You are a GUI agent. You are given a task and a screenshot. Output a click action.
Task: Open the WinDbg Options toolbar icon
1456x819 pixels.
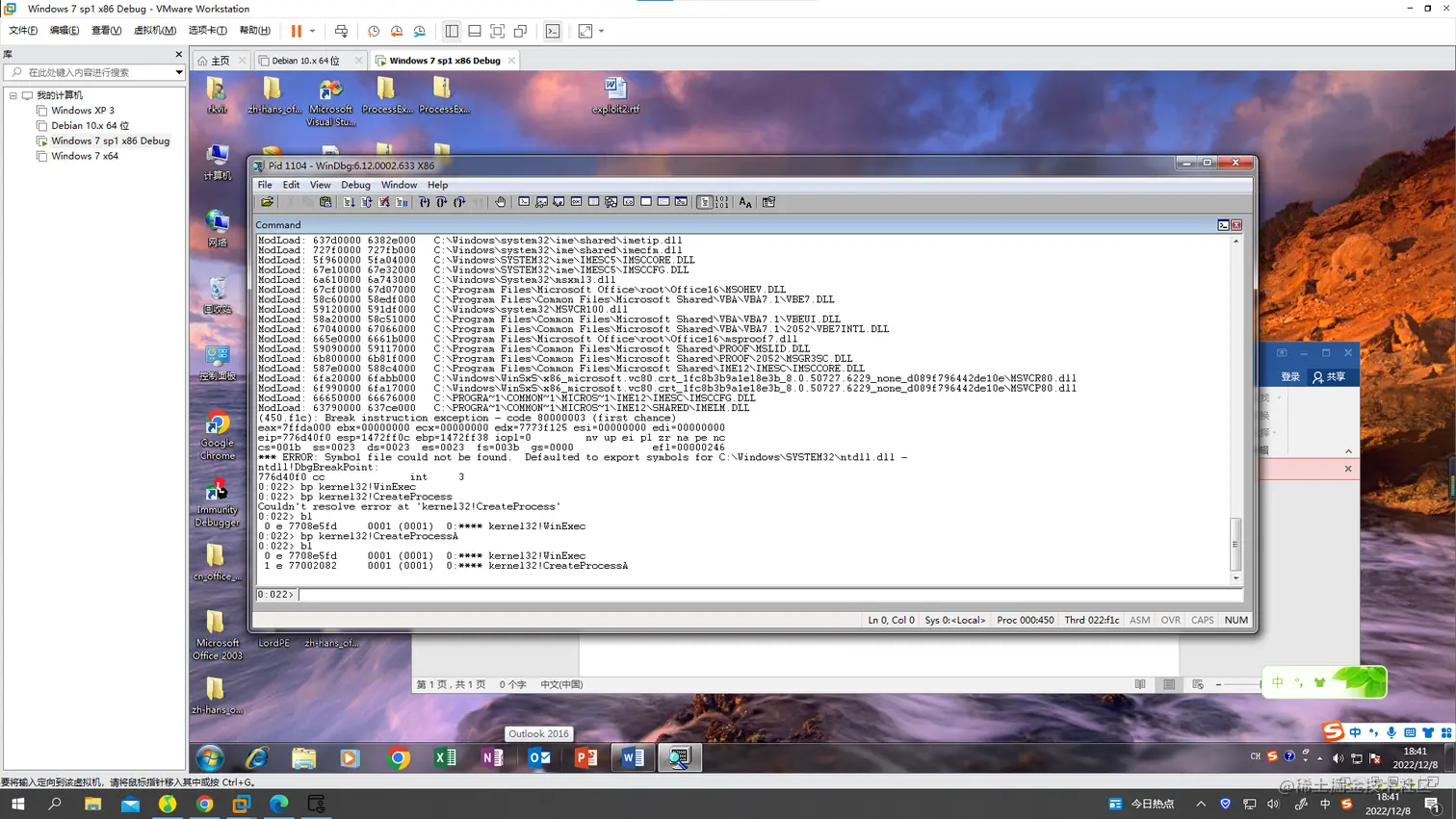tap(768, 202)
